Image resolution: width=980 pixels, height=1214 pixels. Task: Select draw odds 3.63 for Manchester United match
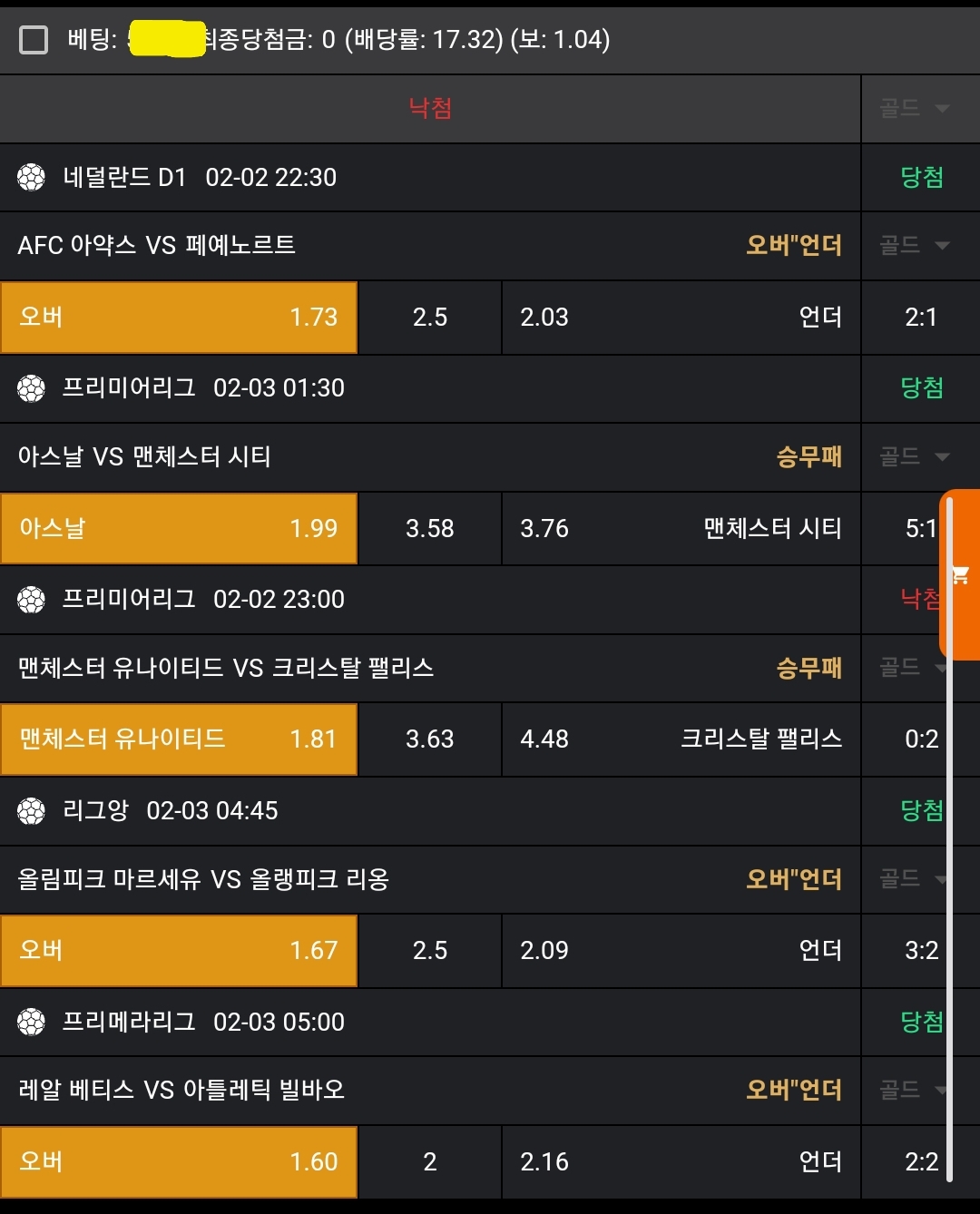[430, 739]
